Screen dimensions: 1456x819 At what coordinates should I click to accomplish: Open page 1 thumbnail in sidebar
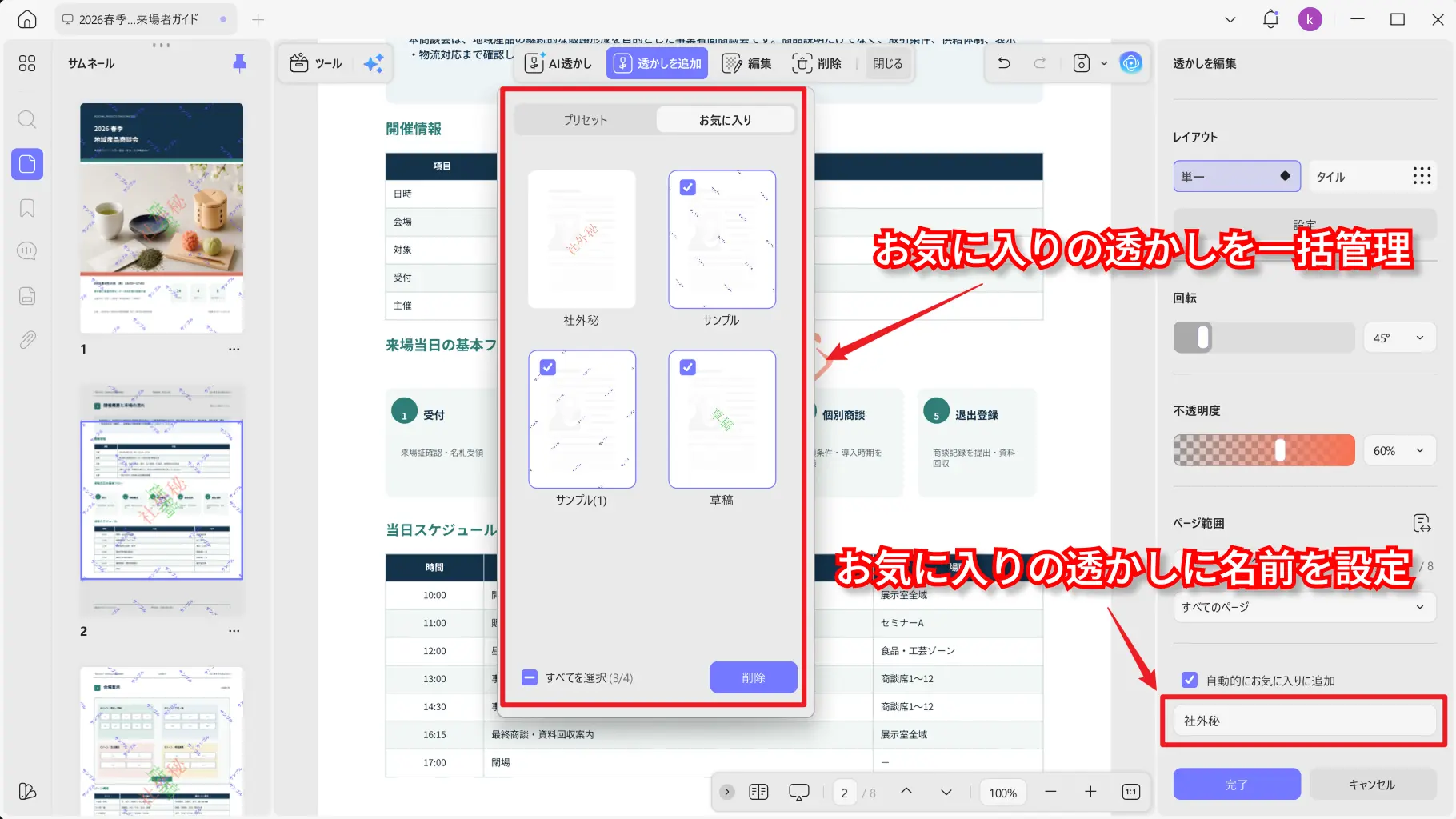pos(162,218)
